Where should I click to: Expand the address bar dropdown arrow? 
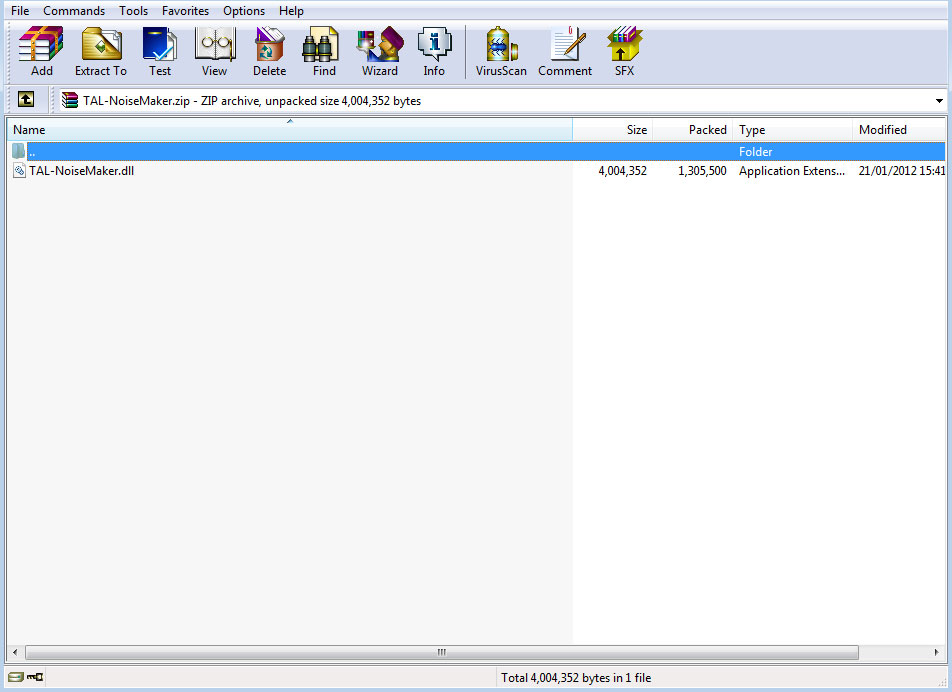tap(939, 101)
